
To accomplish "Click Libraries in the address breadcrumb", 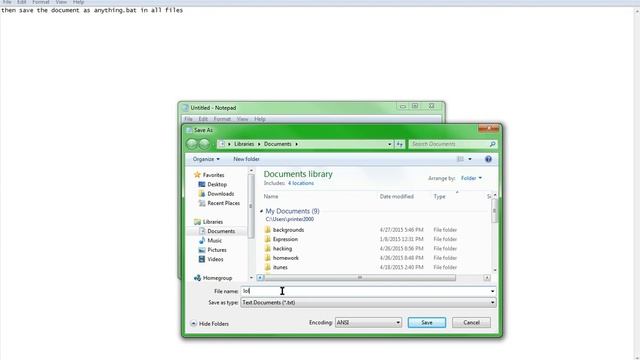I will [244, 144].
